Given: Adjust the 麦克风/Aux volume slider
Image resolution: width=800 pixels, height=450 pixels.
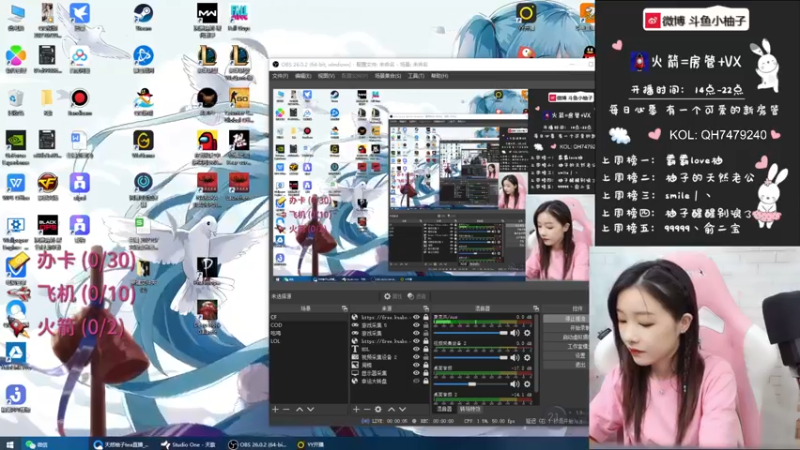Looking at the screenshot, I should click(470, 333).
